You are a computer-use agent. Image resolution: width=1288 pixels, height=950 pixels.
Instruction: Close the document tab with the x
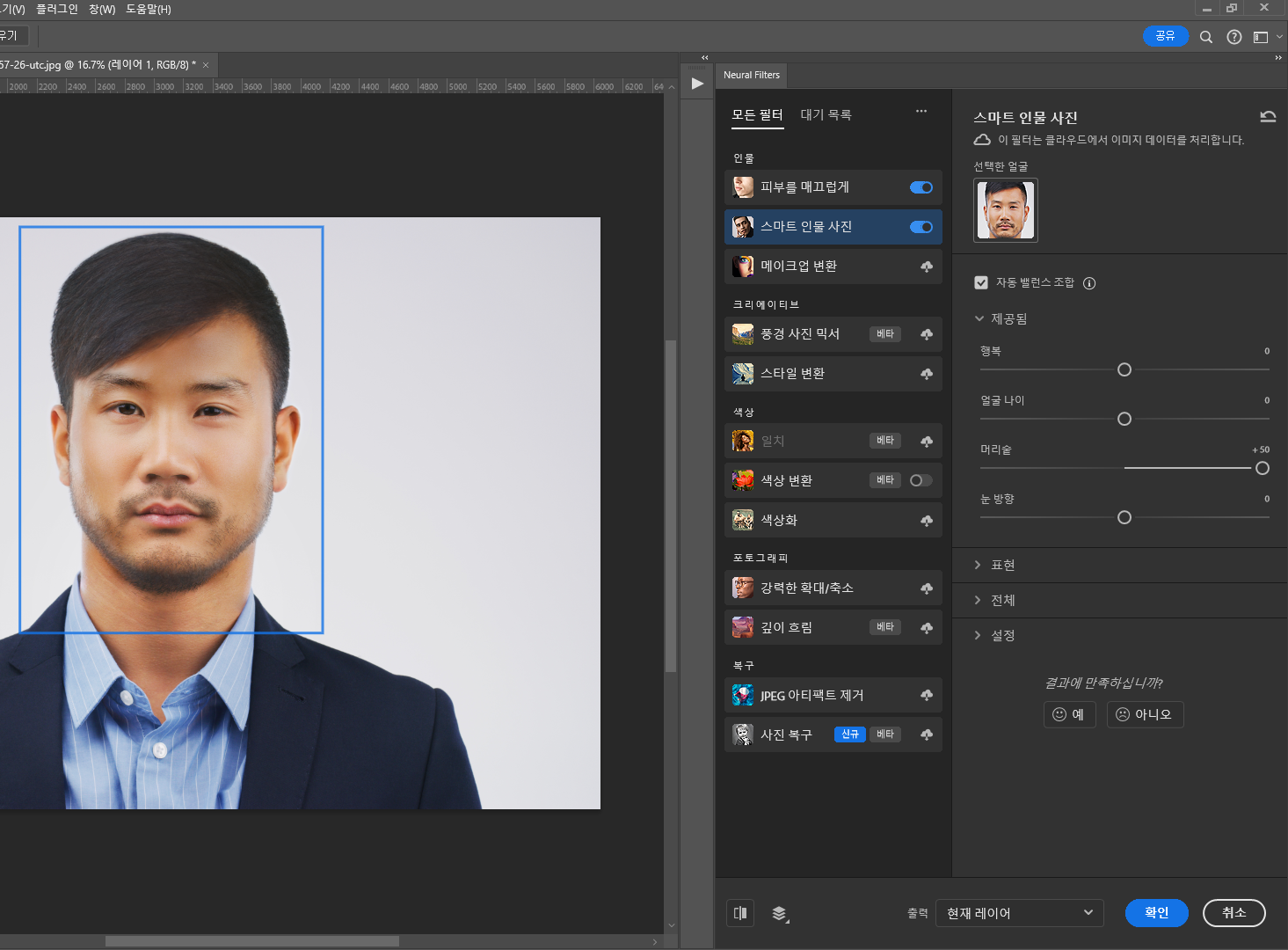tap(206, 65)
